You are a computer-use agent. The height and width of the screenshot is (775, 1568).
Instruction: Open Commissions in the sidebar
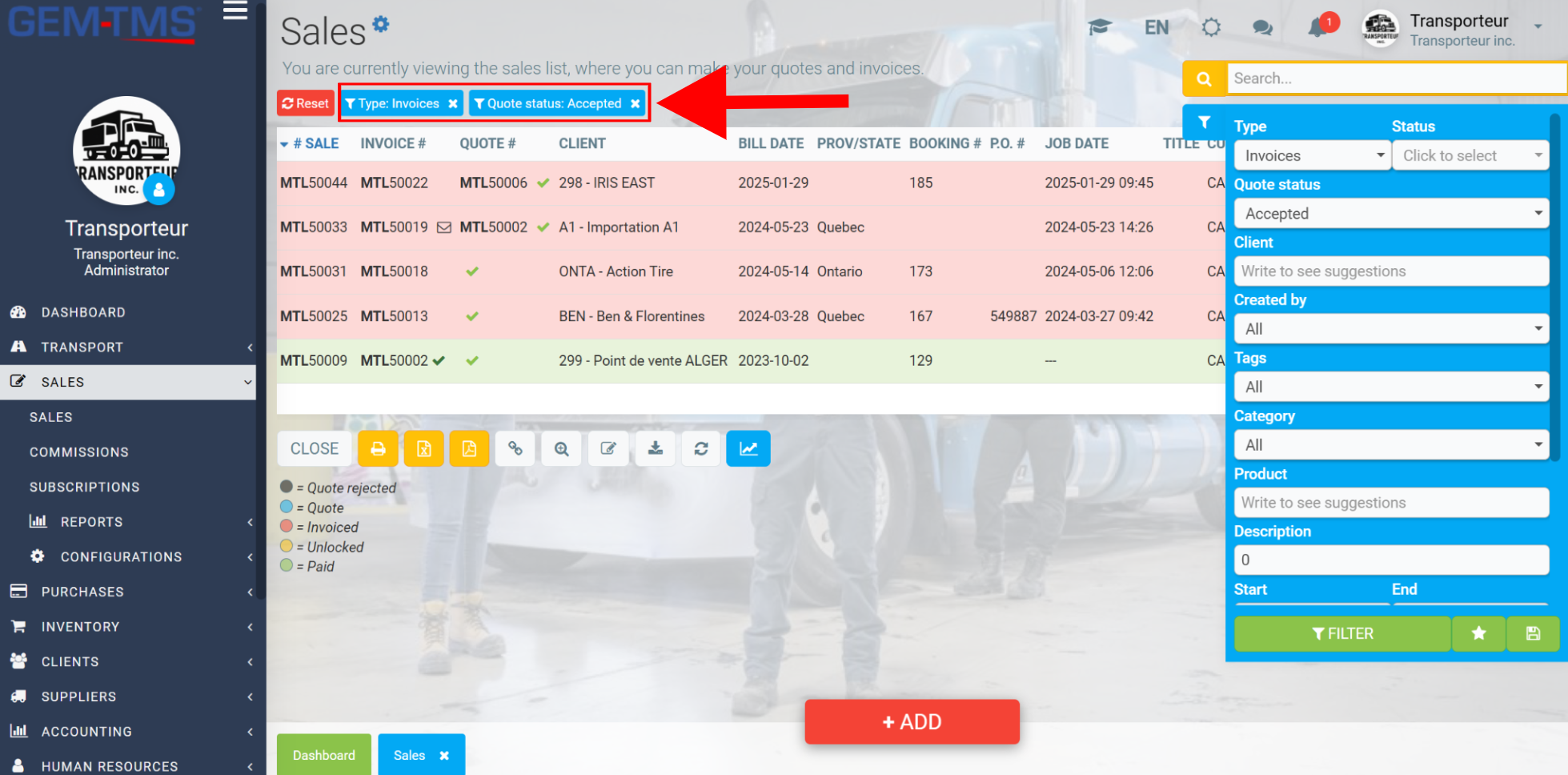[x=79, y=452]
